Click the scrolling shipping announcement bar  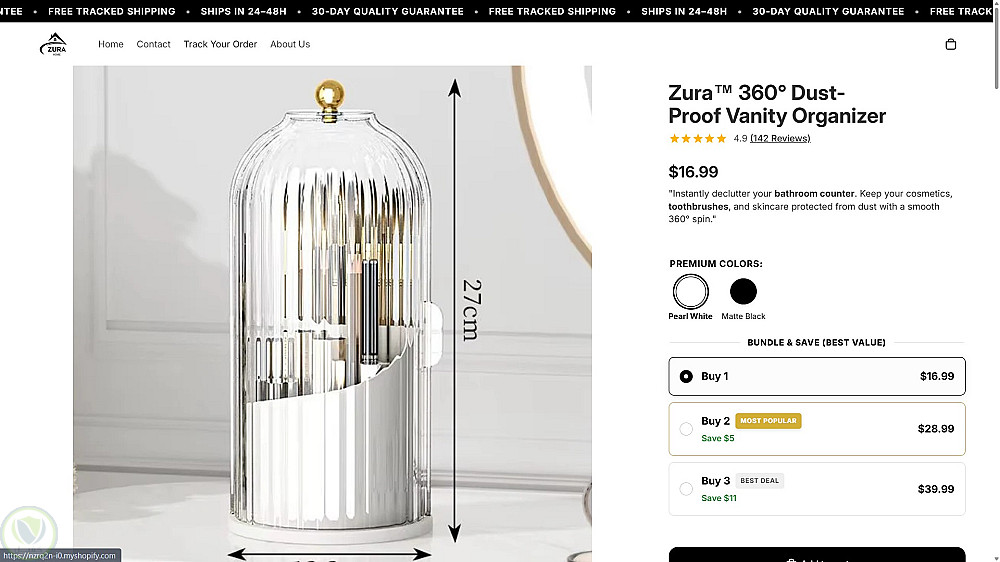500,12
